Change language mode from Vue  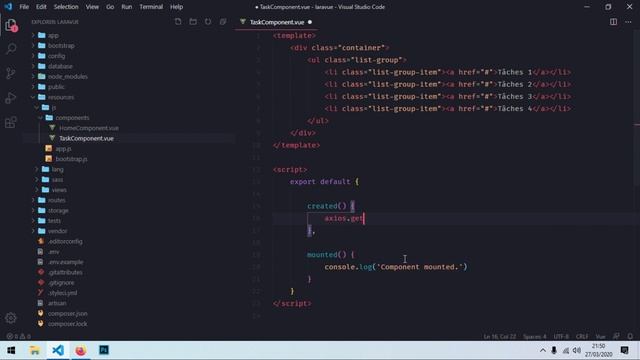point(600,336)
